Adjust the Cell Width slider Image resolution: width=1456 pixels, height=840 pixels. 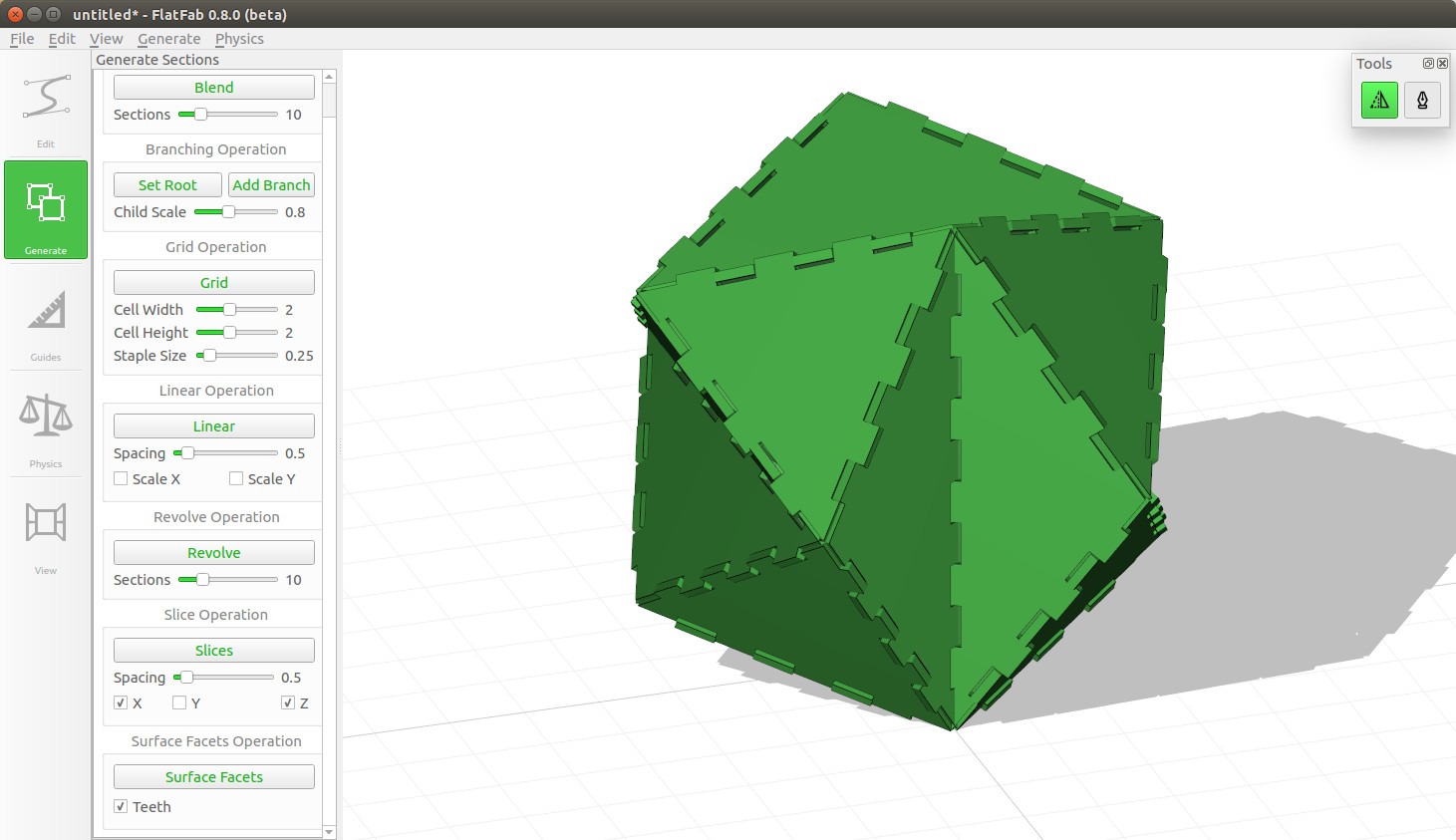click(237, 310)
